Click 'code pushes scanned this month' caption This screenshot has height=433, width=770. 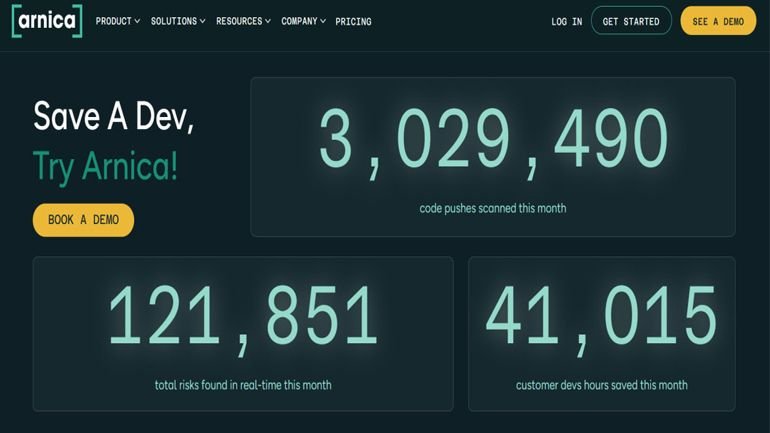pos(493,208)
